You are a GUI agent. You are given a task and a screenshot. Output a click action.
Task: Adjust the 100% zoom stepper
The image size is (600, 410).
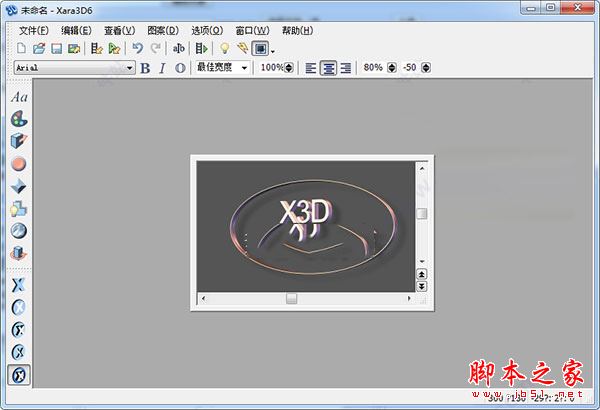(x=289, y=68)
